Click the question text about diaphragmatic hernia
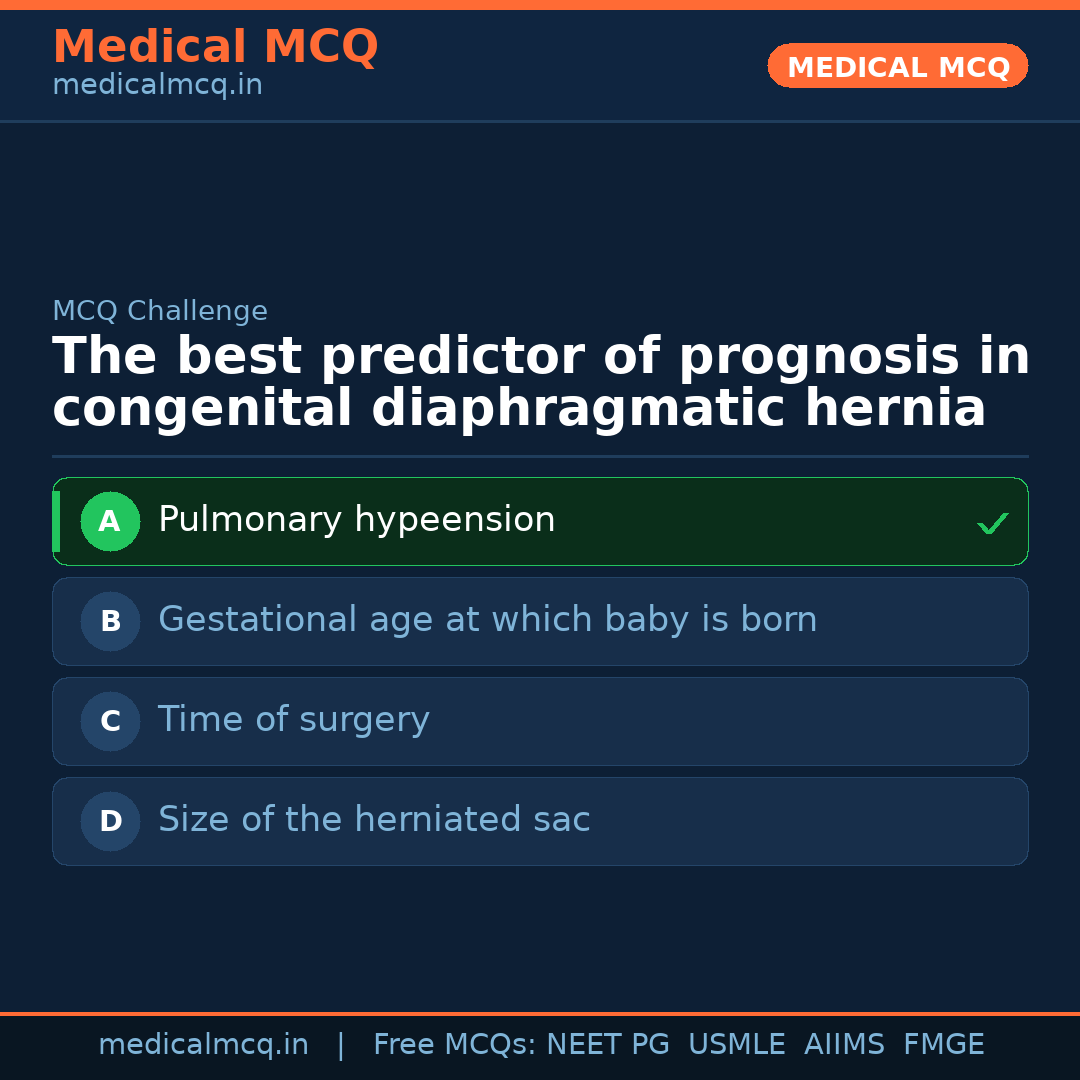Screen dimensions: 1080x1080 pos(540,383)
